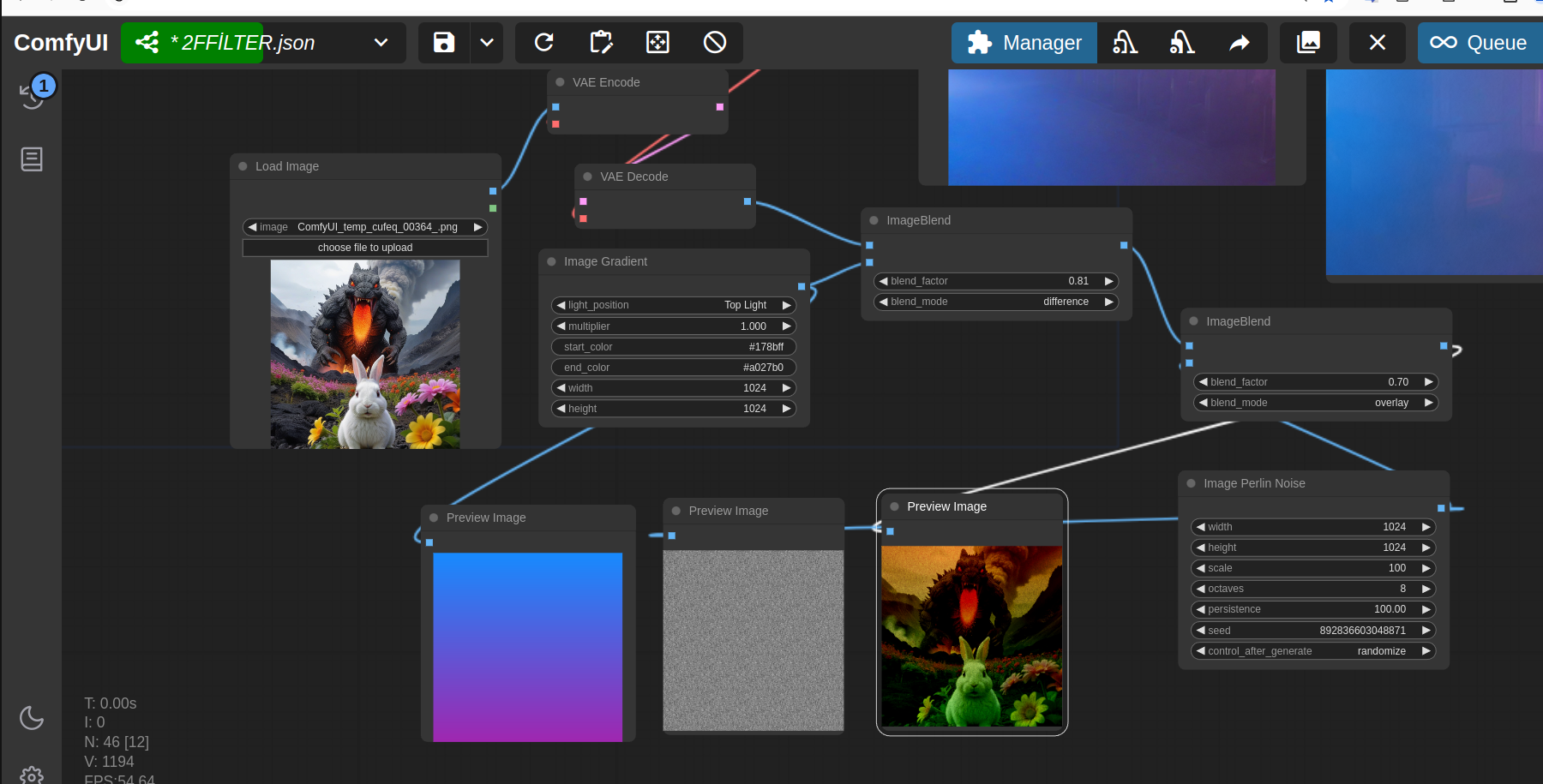Click the clipspace clipboard icon
Image resolution: width=1543 pixels, height=784 pixels.
click(601, 43)
